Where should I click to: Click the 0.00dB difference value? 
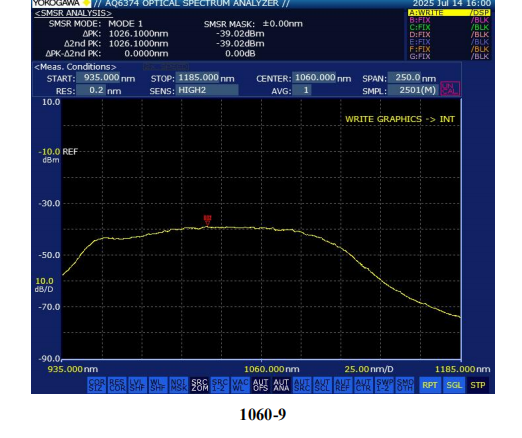point(240,54)
